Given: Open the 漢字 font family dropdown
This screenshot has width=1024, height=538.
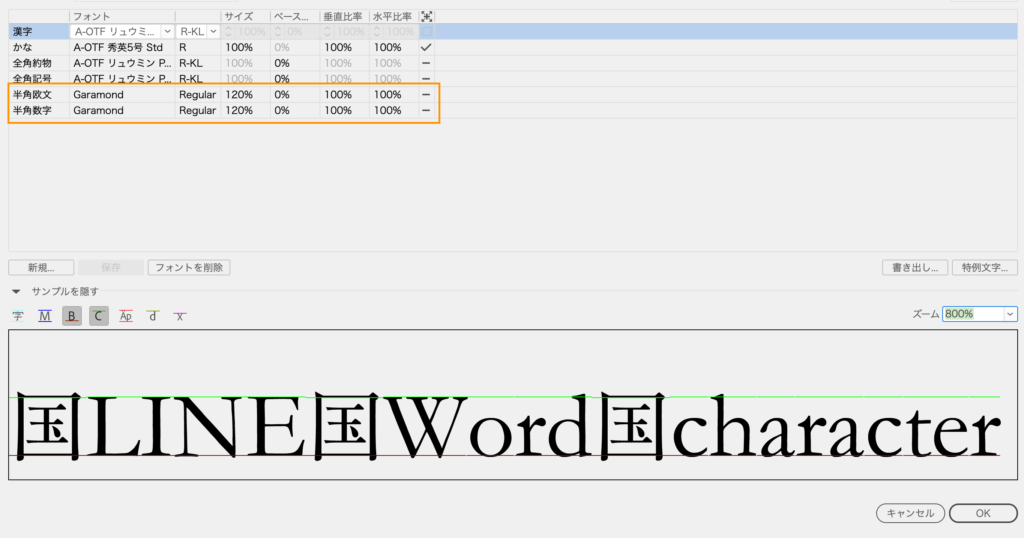Looking at the screenshot, I should click(x=166, y=32).
